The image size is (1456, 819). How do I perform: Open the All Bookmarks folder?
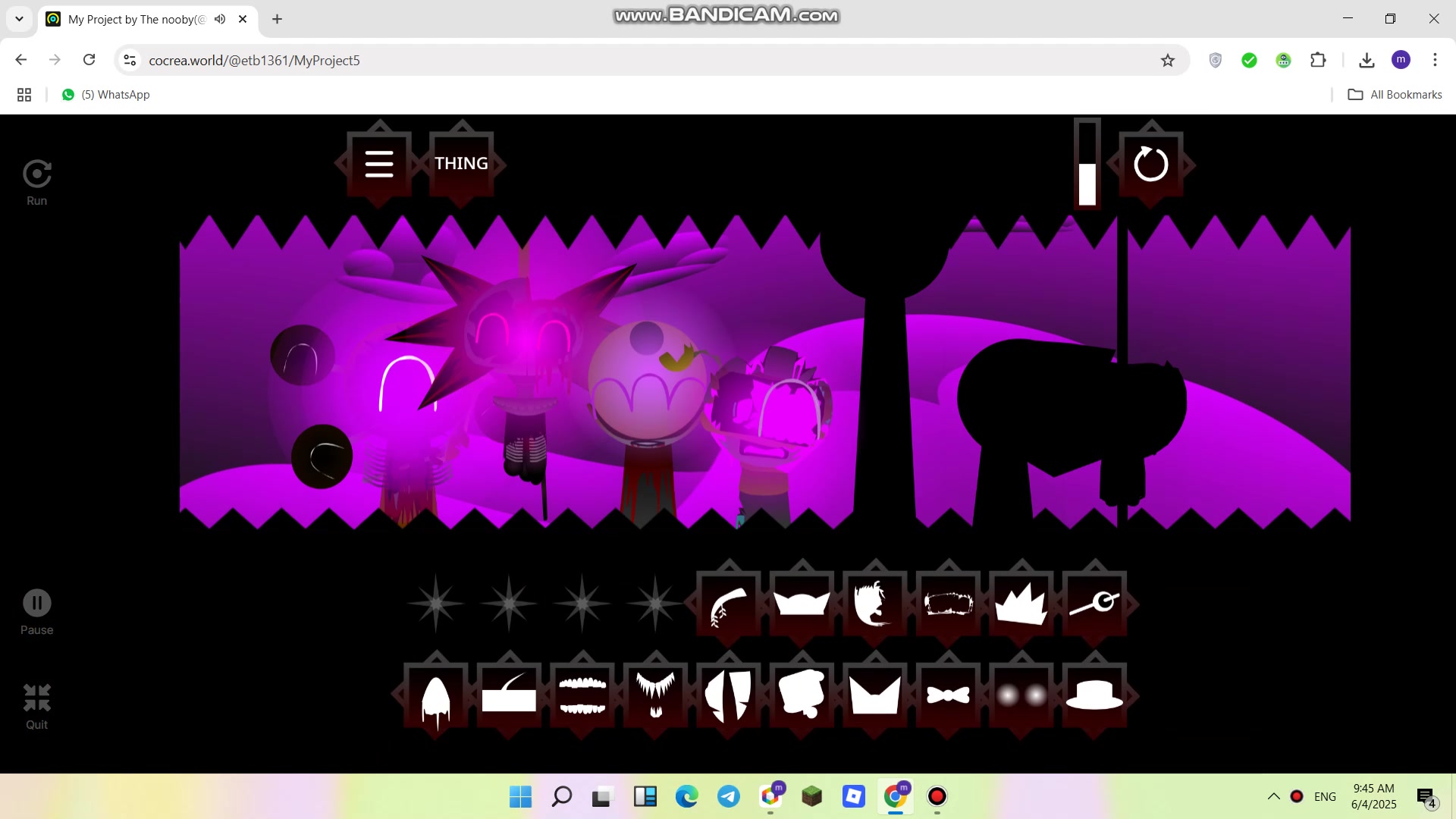tap(1395, 95)
